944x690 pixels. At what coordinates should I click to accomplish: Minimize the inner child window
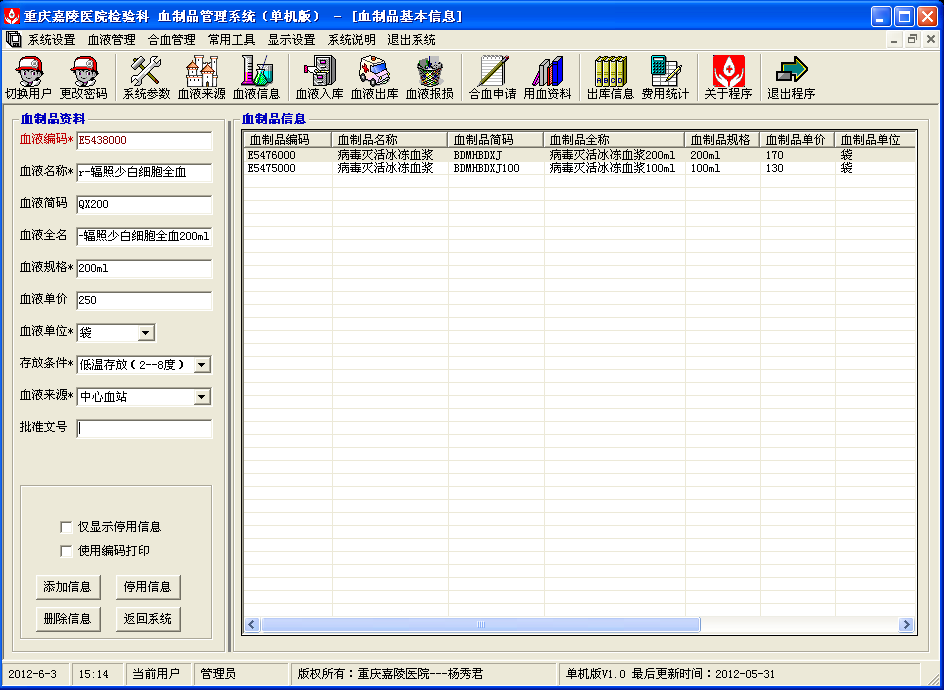click(895, 40)
